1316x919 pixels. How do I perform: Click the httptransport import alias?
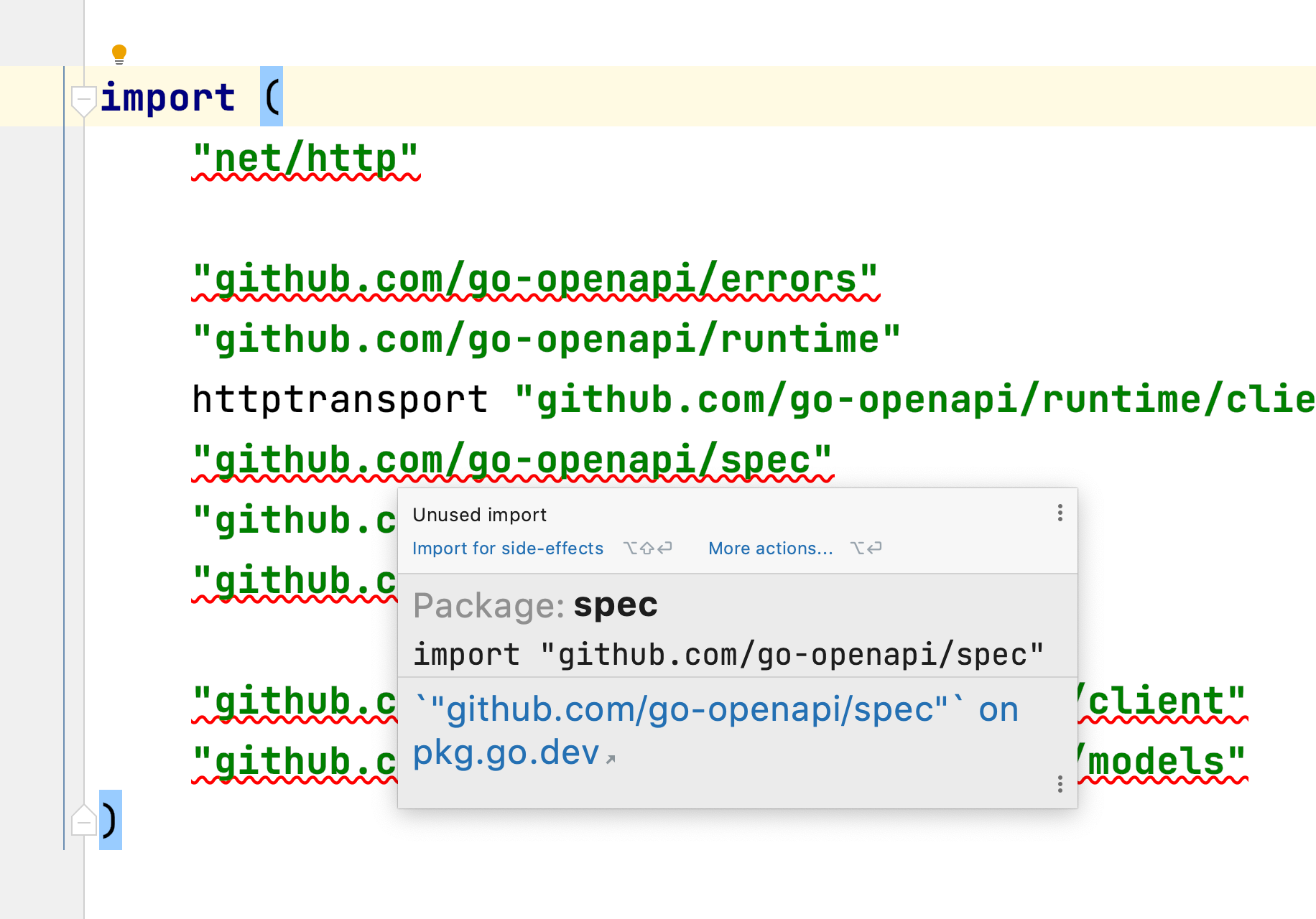coord(338,399)
